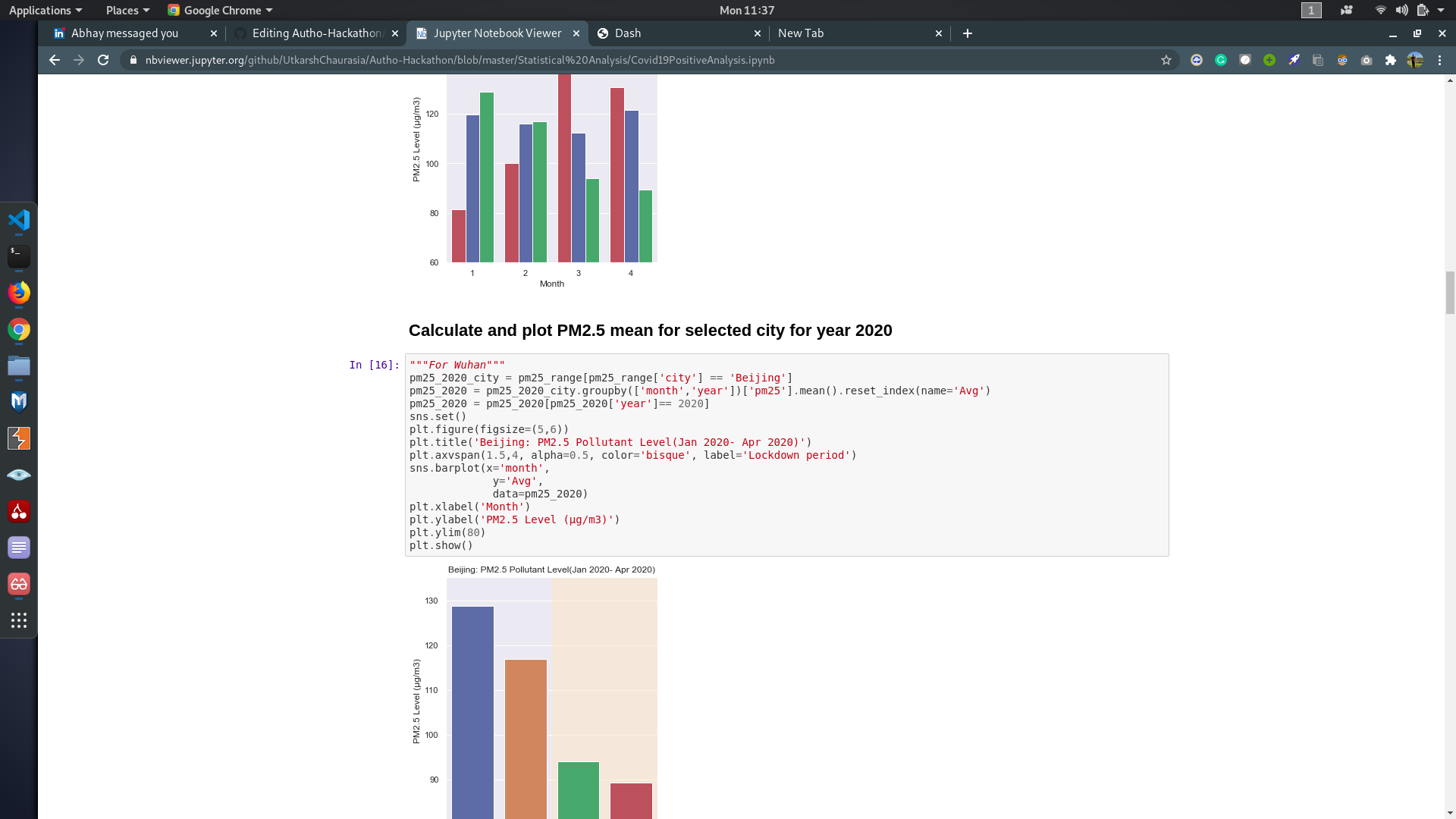Open the Terminal from the dock

[x=19, y=256]
